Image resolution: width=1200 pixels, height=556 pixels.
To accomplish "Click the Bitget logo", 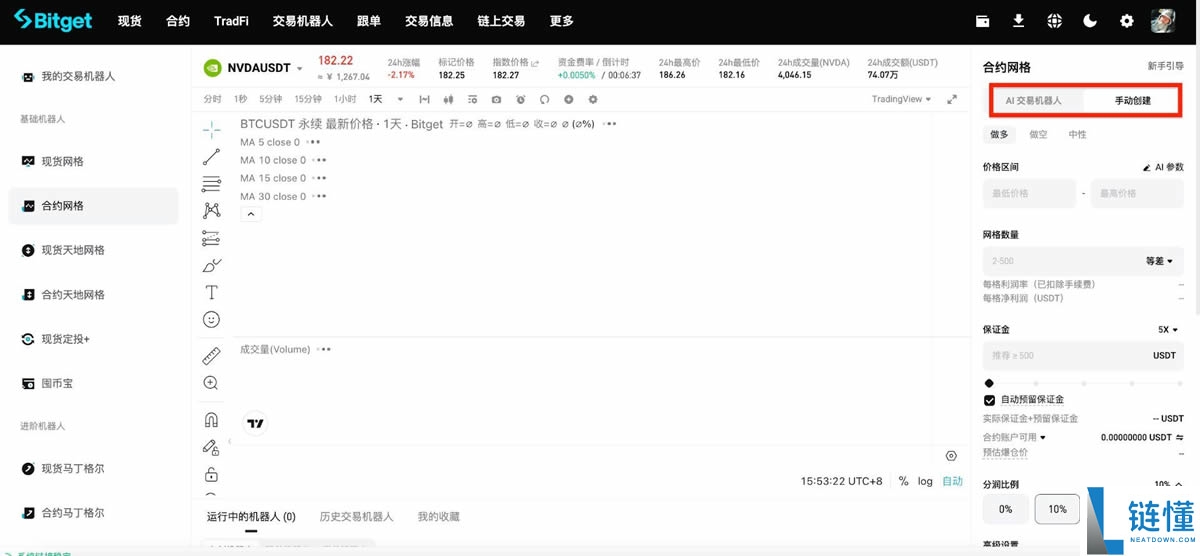I will 53,21.
